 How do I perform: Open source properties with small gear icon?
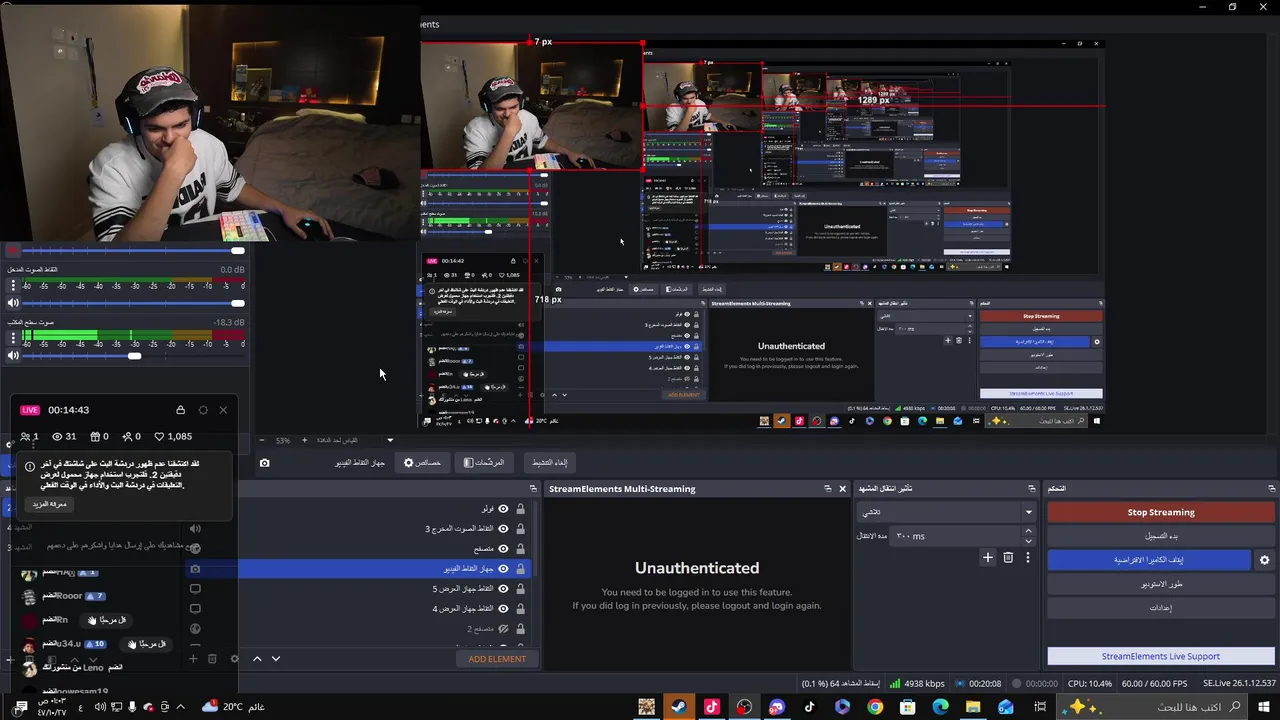click(234, 658)
